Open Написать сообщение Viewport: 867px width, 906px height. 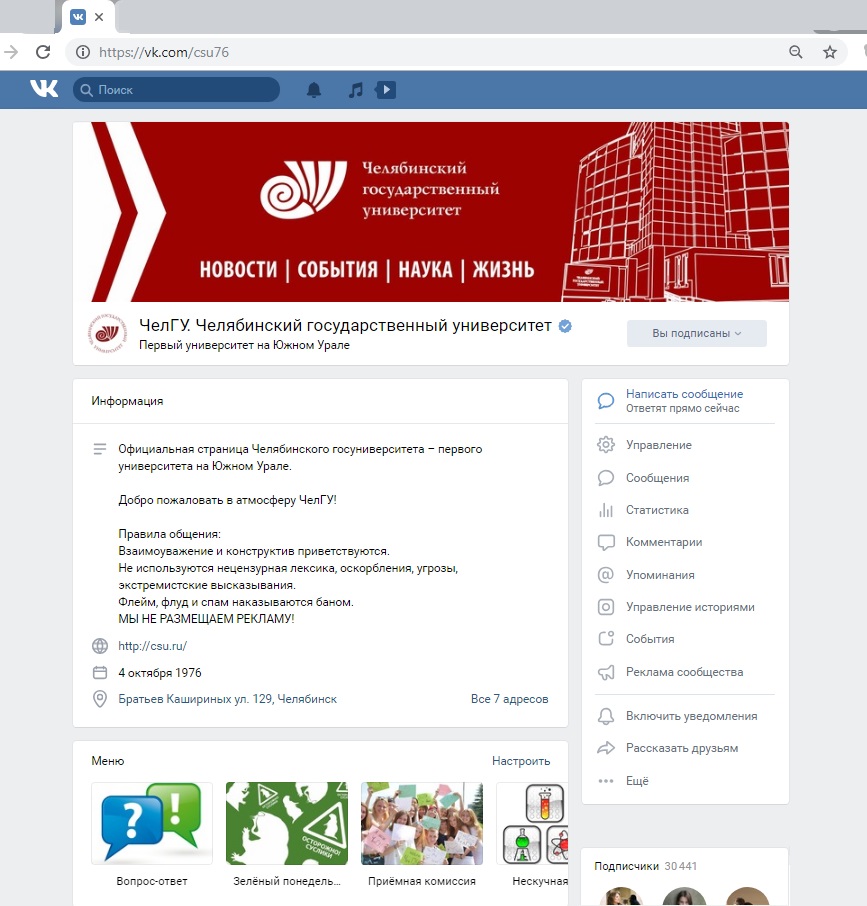click(684, 393)
